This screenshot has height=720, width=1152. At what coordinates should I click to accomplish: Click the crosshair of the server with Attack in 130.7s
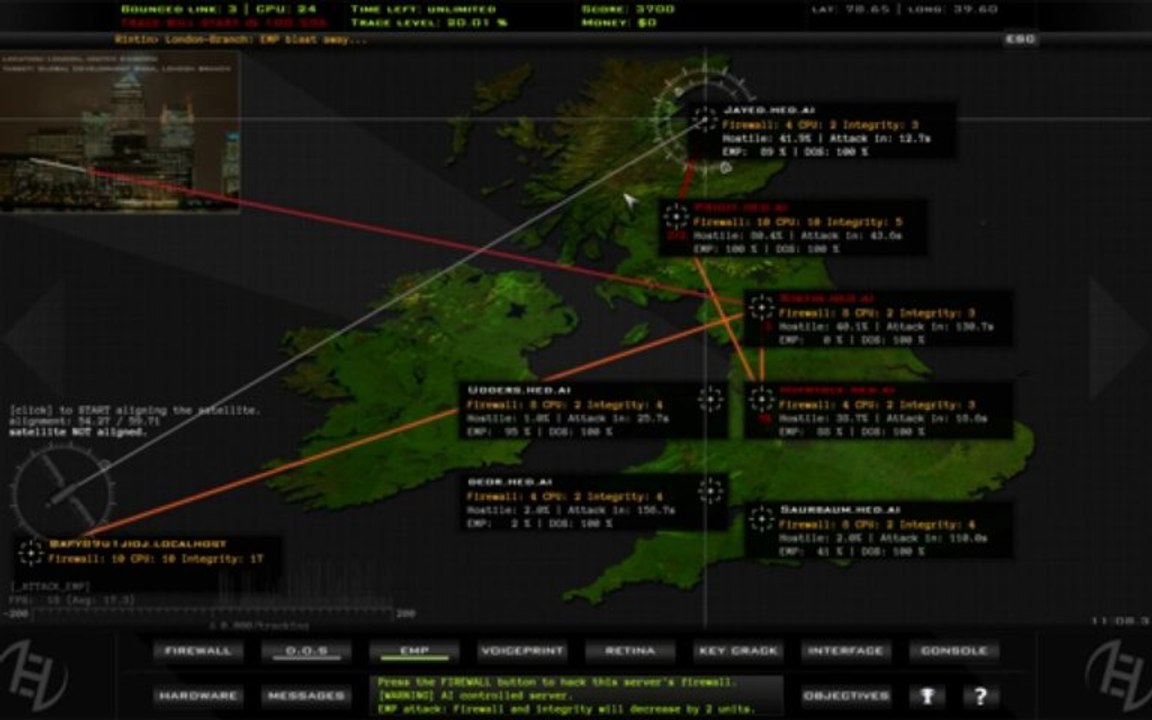coord(761,307)
